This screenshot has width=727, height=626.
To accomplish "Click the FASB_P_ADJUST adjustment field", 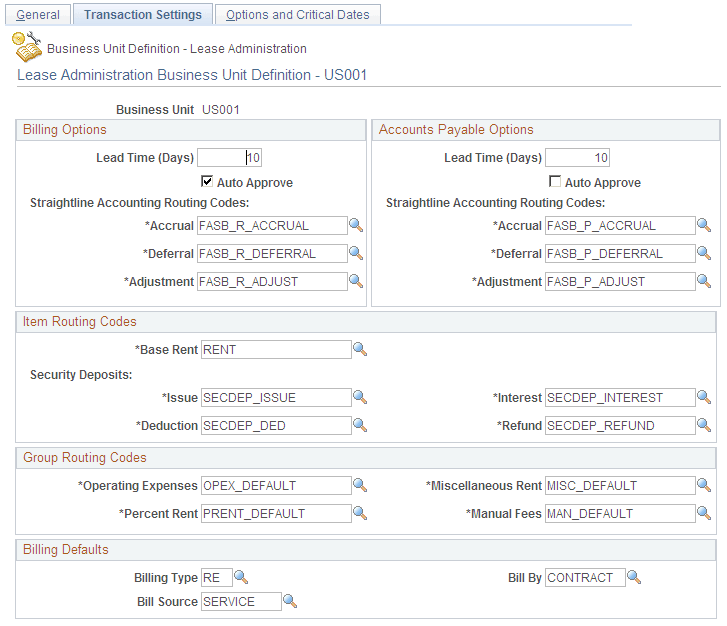I will (x=620, y=281).
